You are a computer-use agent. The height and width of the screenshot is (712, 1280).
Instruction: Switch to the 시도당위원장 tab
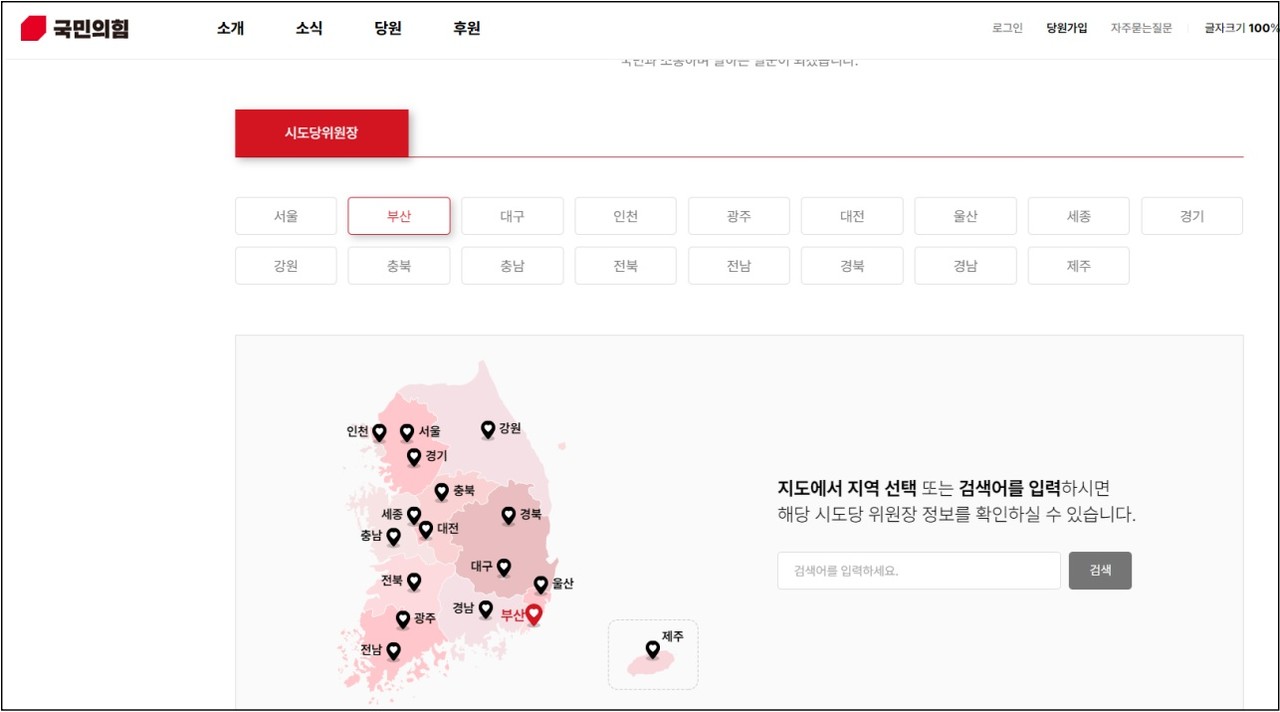click(x=321, y=132)
